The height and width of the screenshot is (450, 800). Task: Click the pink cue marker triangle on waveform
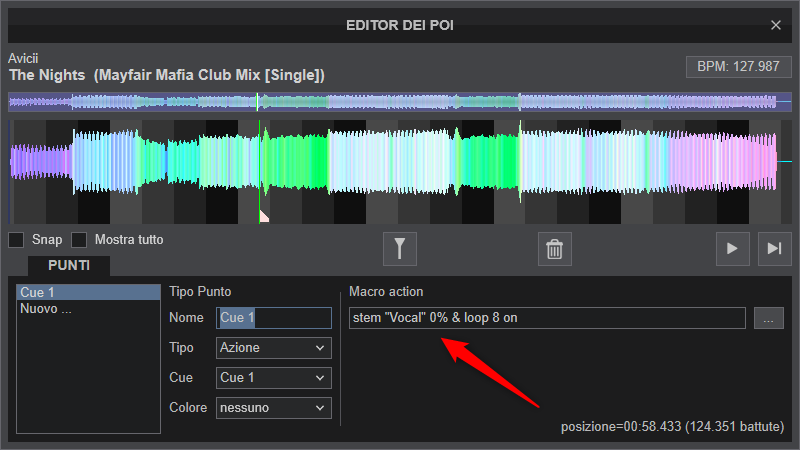(x=263, y=216)
